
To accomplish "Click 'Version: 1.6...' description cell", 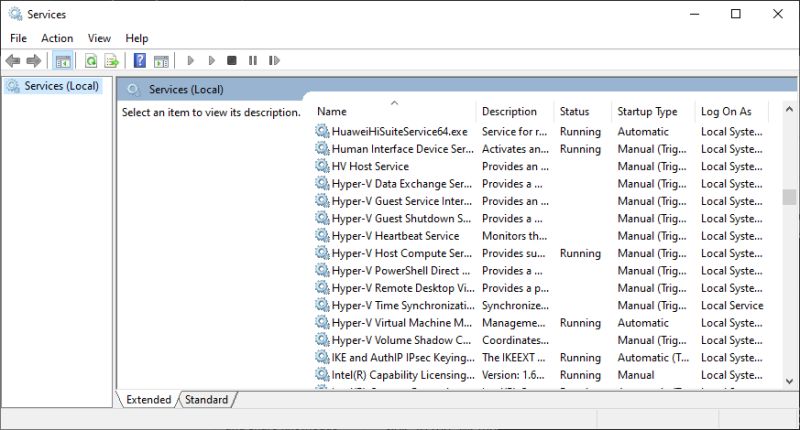I will point(513,374).
